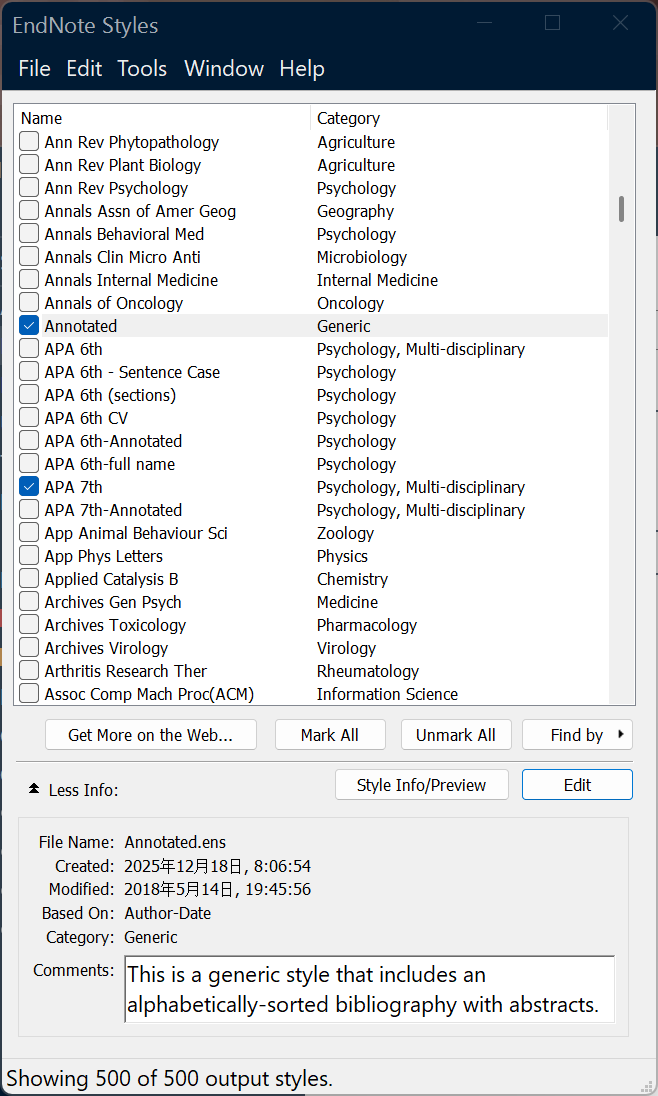The image size is (658, 1096).
Task: Tick the APA 7th-Annotated checkbox
Action: tap(29, 510)
